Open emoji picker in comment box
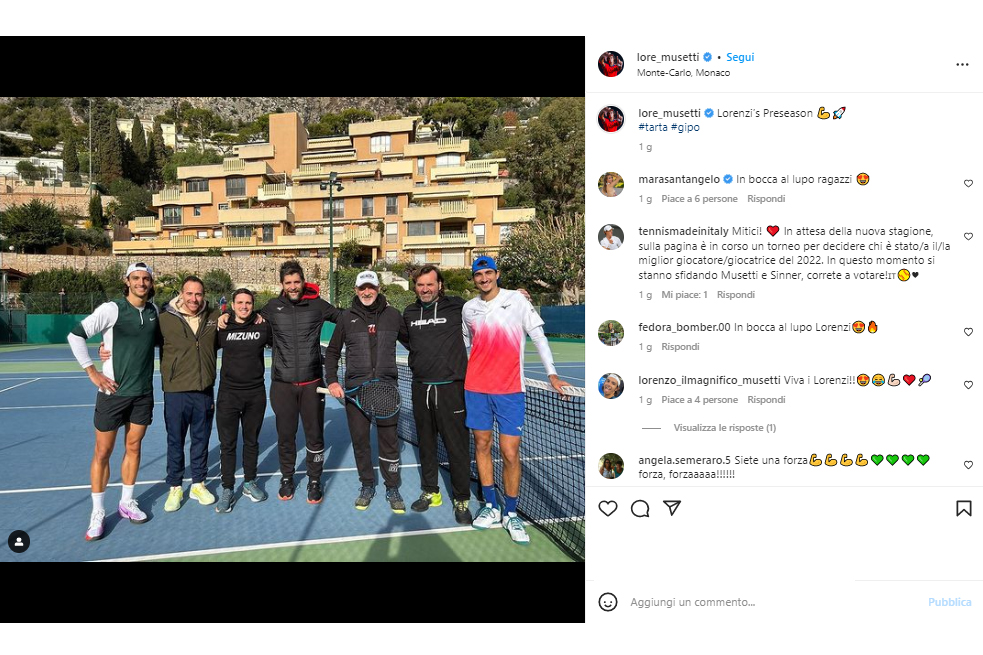The height and width of the screenshot is (655, 983). 607,602
